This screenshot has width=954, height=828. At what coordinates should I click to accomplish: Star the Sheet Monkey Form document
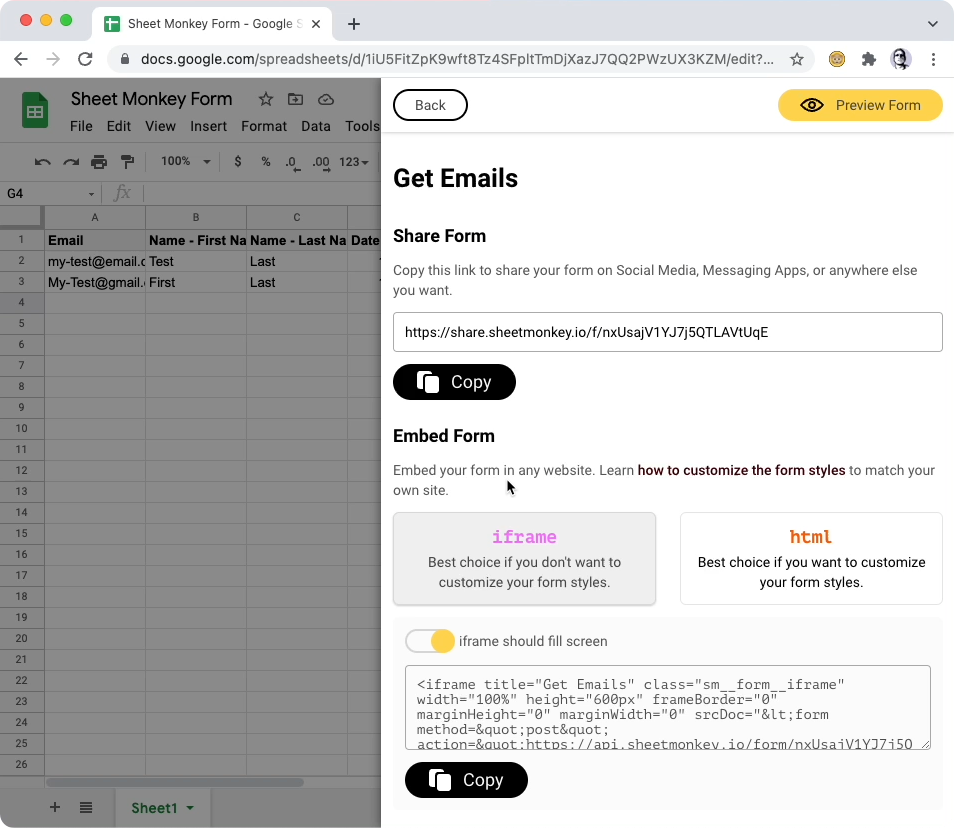pos(266,99)
